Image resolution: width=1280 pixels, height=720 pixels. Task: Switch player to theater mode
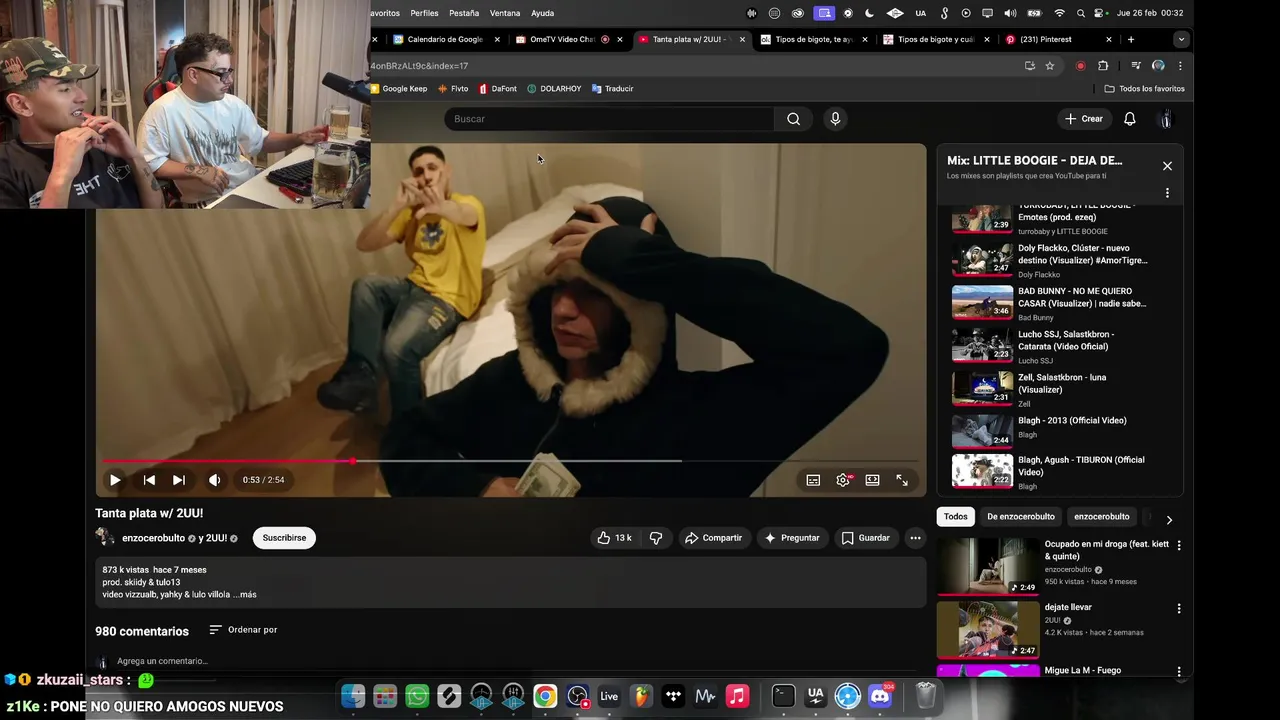pos(872,480)
